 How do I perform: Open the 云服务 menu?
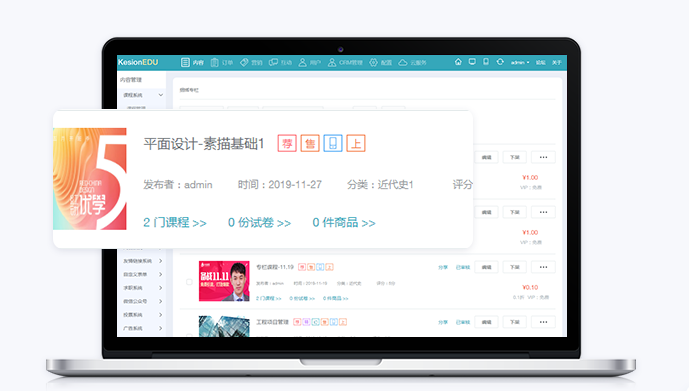click(x=412, y=62)
